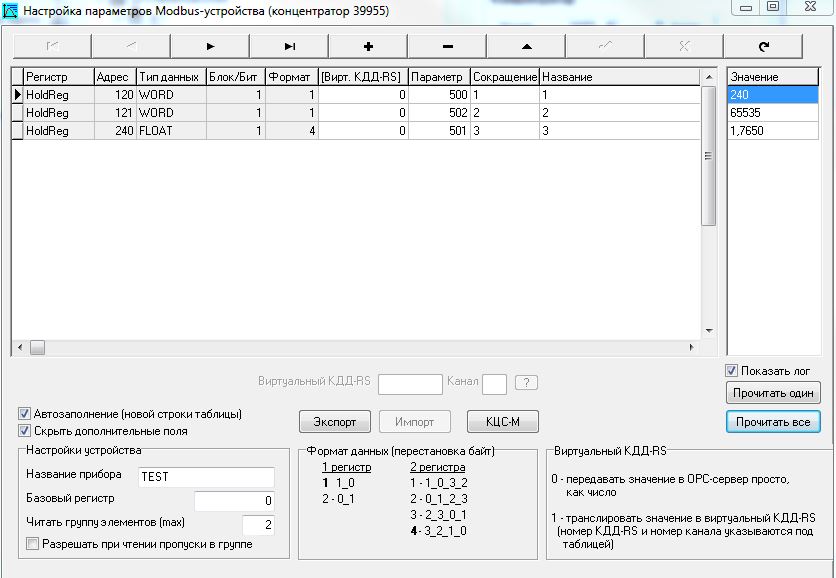Viewport: 836px width, 578px height.
Task: Uncheck 'Скрыть дополнительные поля'
Action: coord(25,431)
